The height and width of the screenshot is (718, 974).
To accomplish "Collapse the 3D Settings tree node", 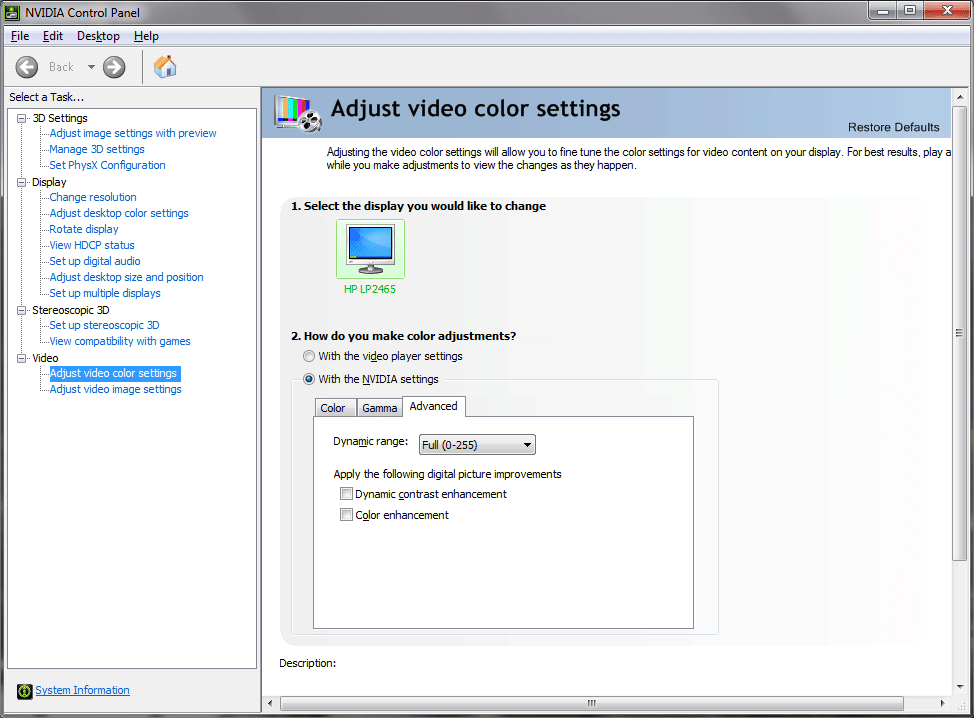I will tap(22, 118).
